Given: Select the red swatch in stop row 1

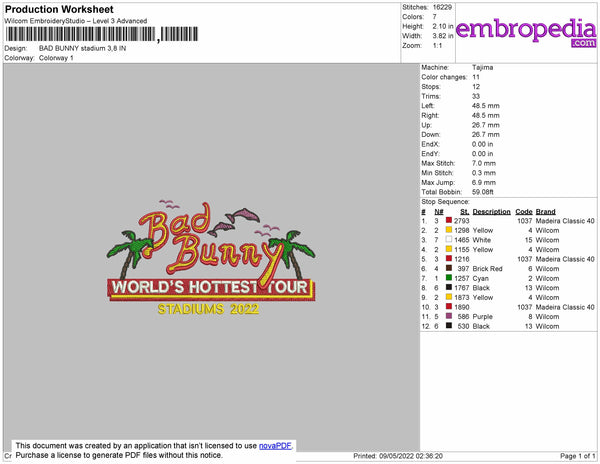Looking at the screenshot, I should click(x=449, y=220).
